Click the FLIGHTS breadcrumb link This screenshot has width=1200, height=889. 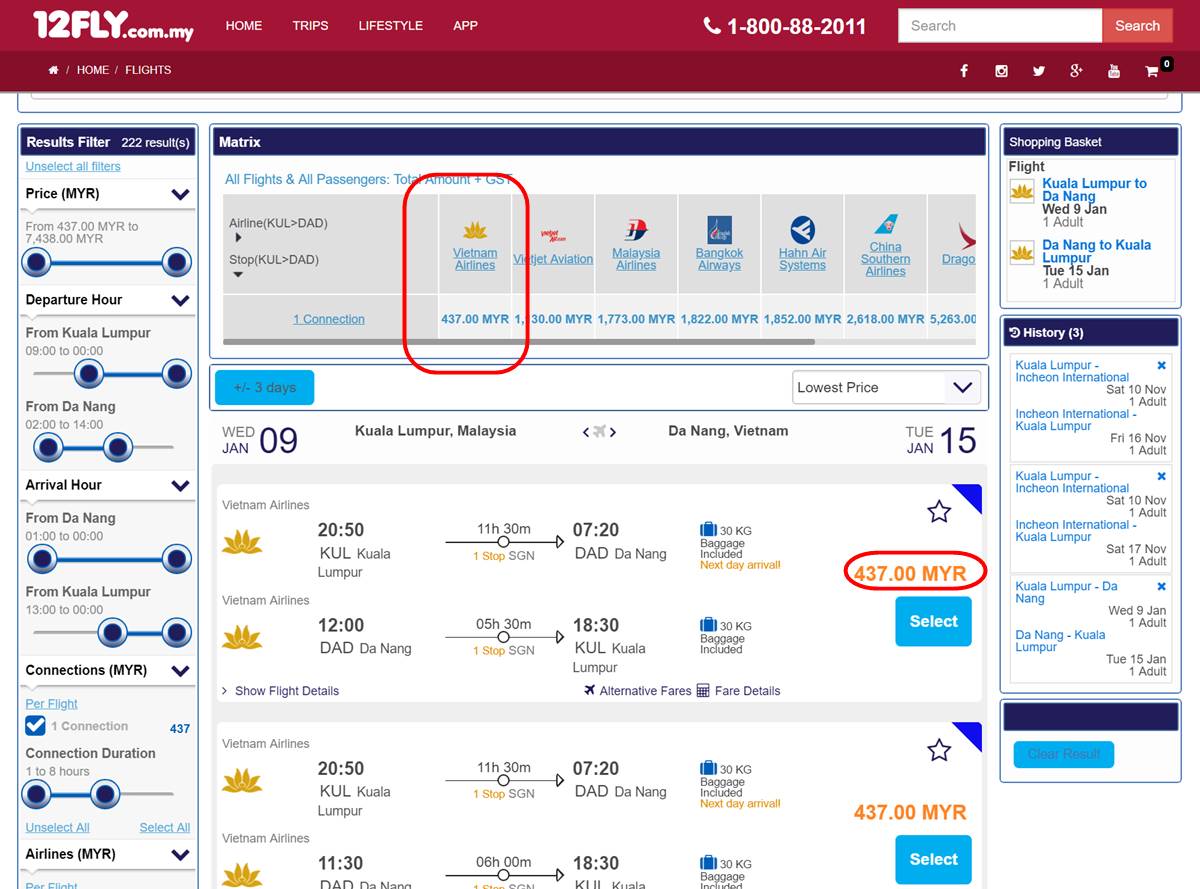click(x=148, y=70)
